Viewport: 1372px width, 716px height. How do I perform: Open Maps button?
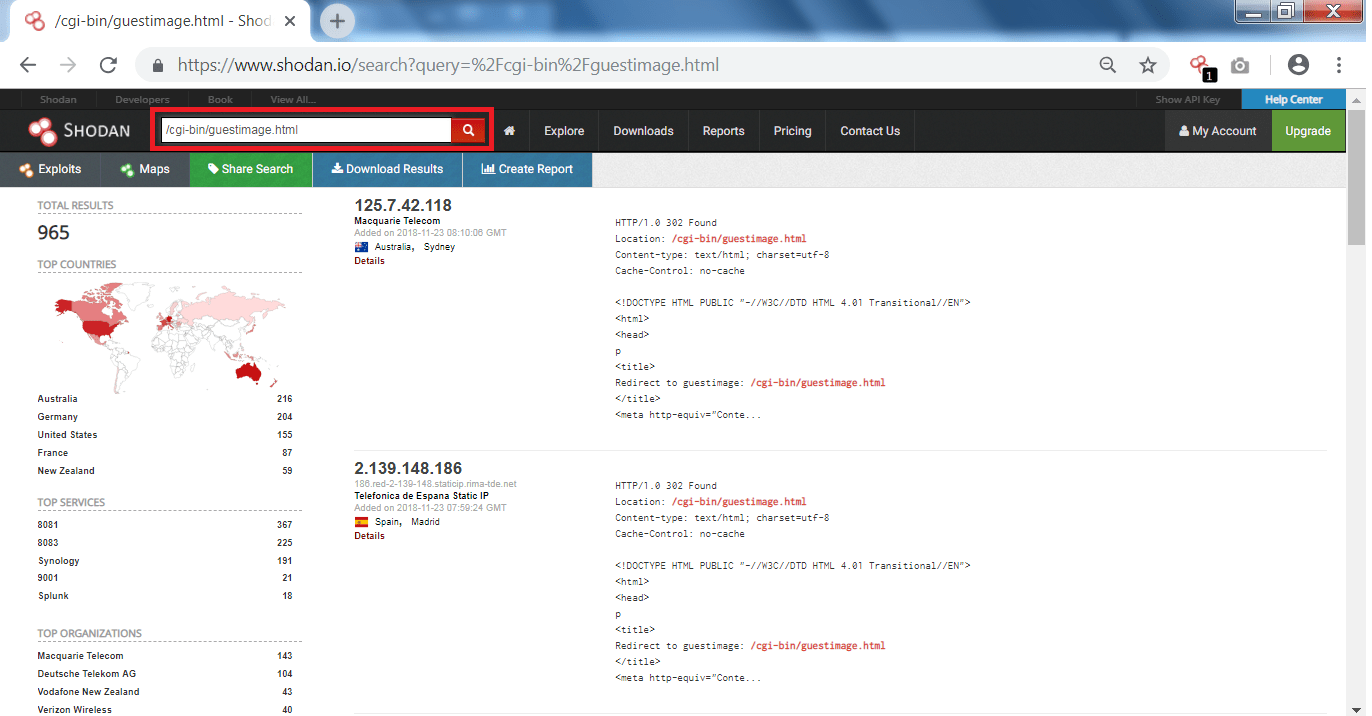pyautogui.click(x=145, y=169)
